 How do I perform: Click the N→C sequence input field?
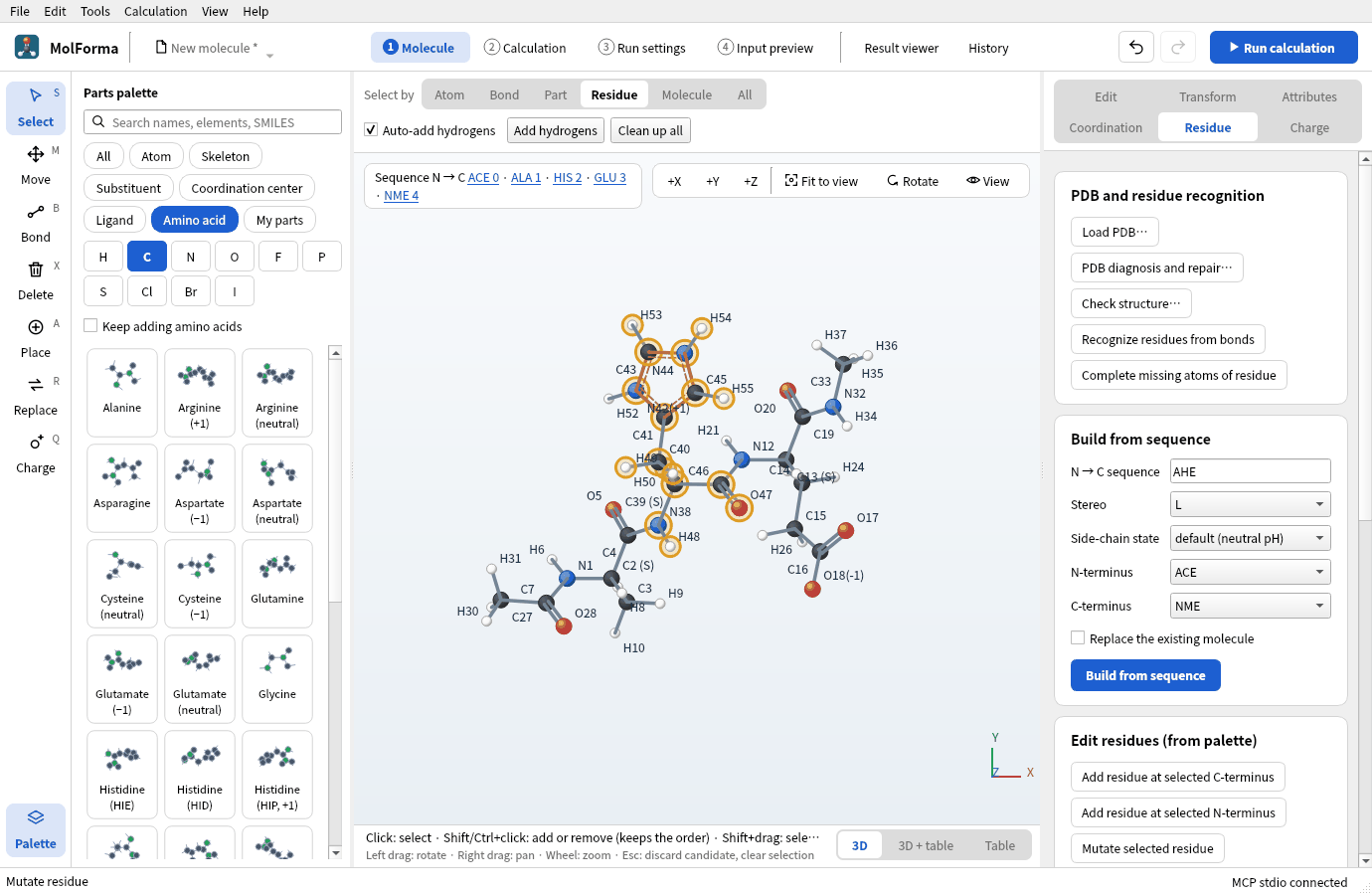(x=1251, y=471)
